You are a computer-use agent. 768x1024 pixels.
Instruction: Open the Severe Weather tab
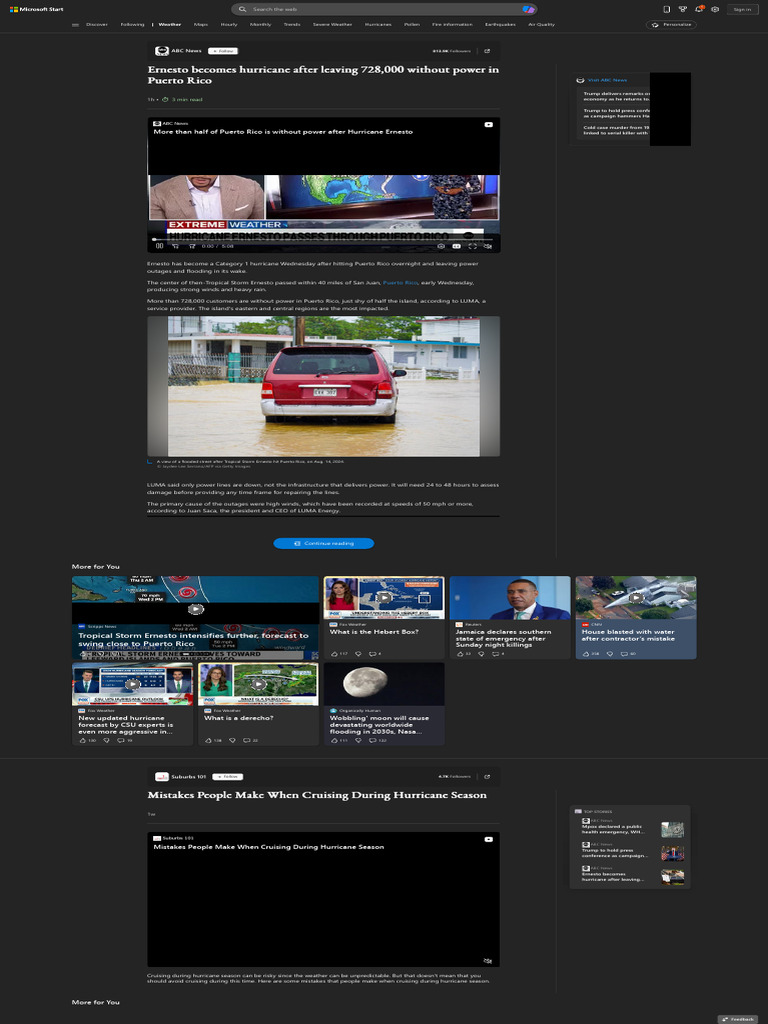(x=332, y=25)
